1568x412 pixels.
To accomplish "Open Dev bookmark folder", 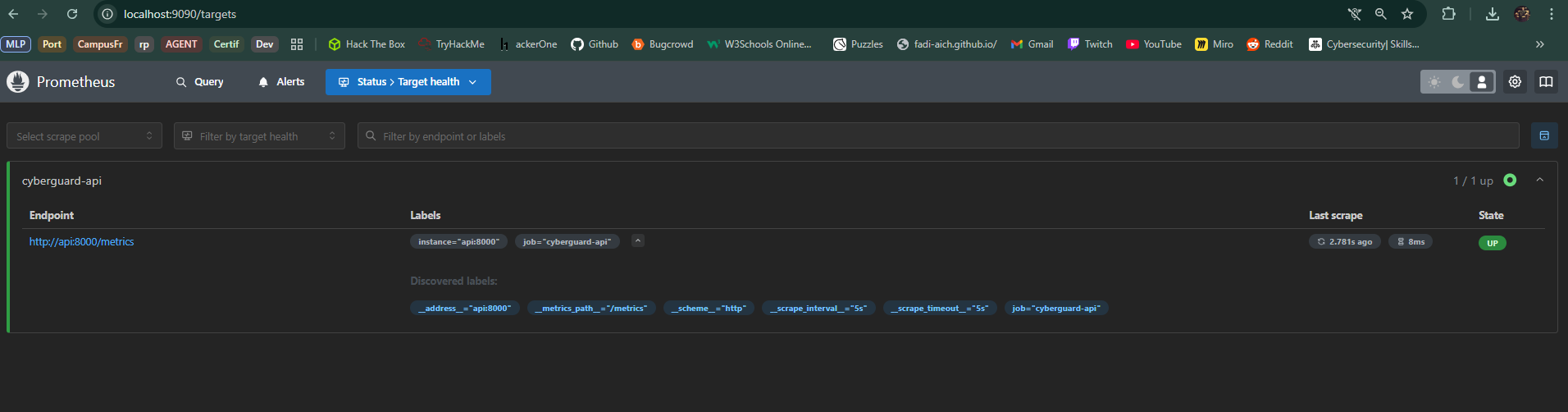I will [x=264, y=44].
